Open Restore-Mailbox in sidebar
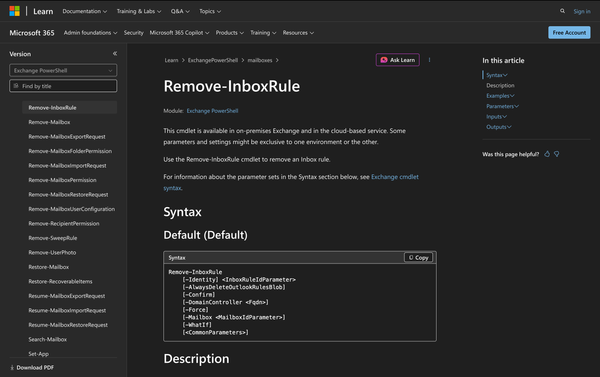Image resolution: width=600 pixels, height=377 pixels. click(x=49, y=267)
